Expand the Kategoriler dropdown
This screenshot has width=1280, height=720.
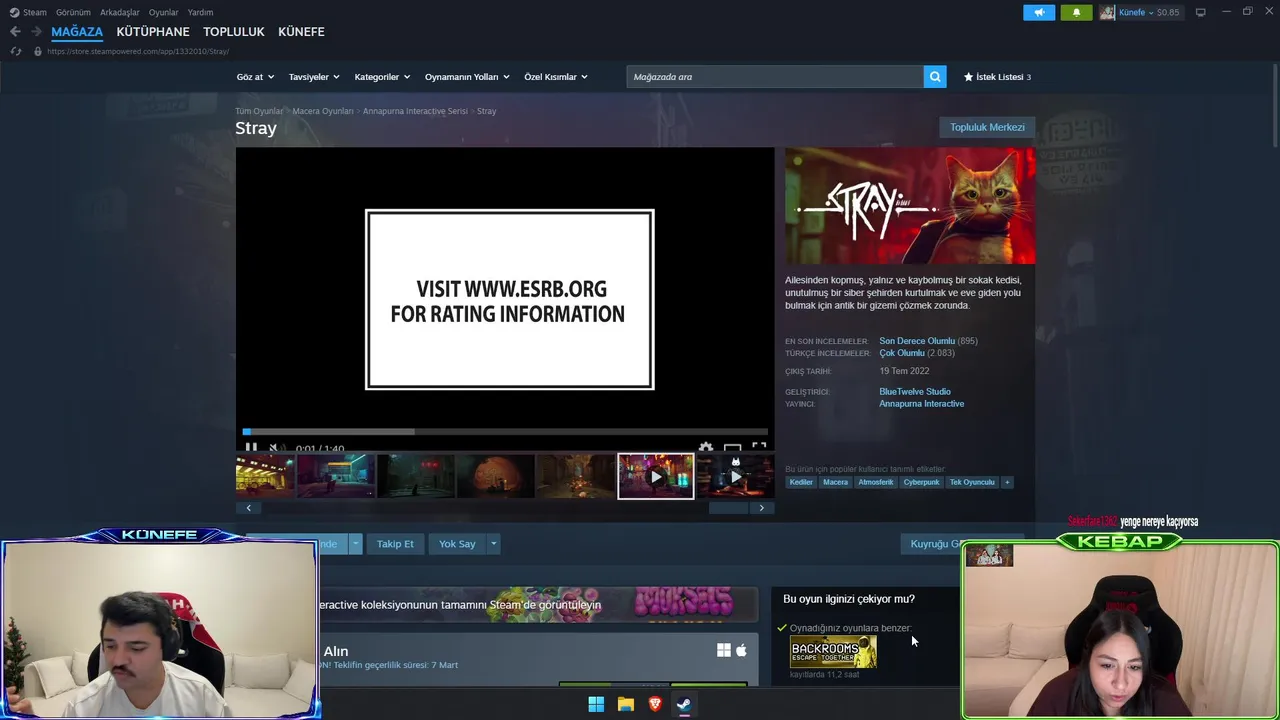(382, 77)
